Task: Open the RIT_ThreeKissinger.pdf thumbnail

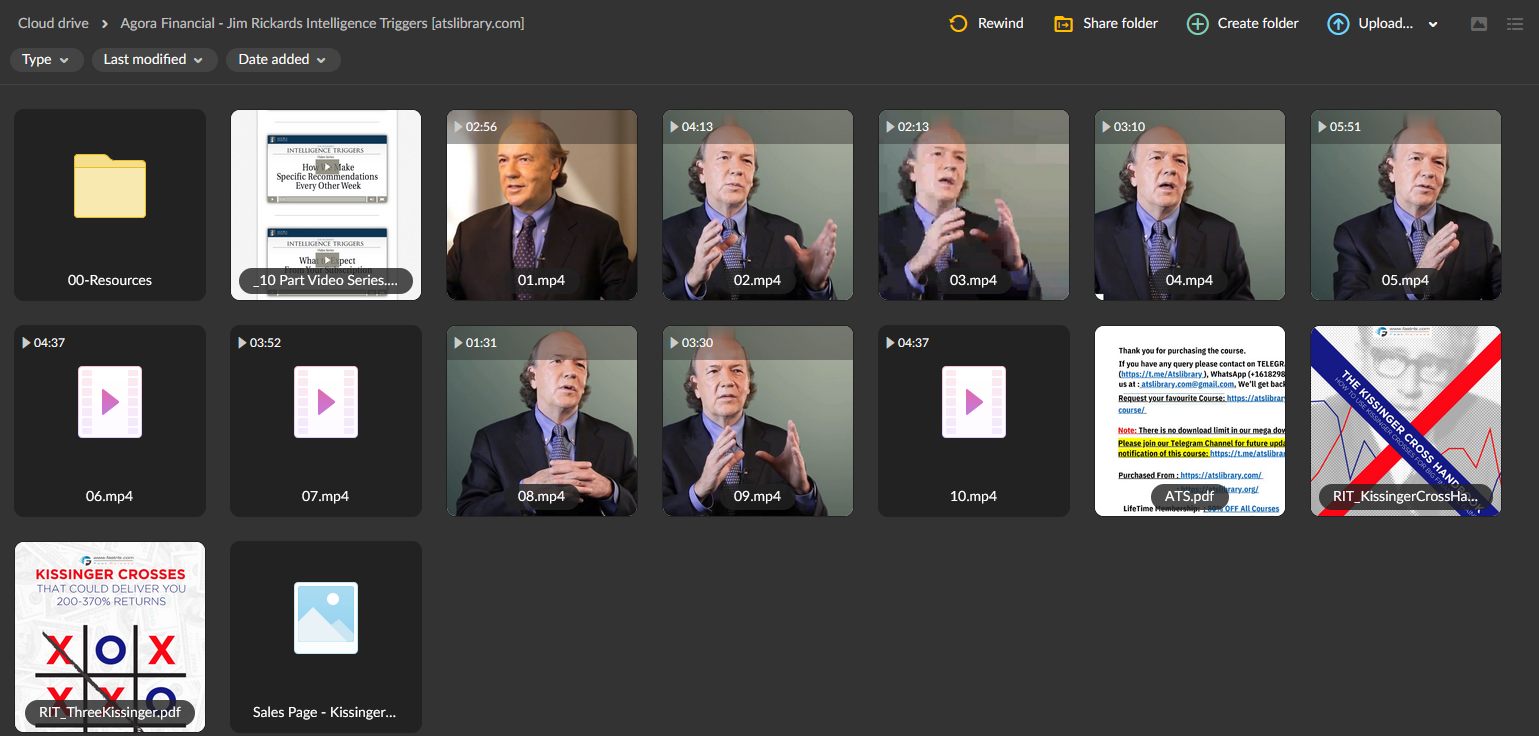Action: [109, 636]
